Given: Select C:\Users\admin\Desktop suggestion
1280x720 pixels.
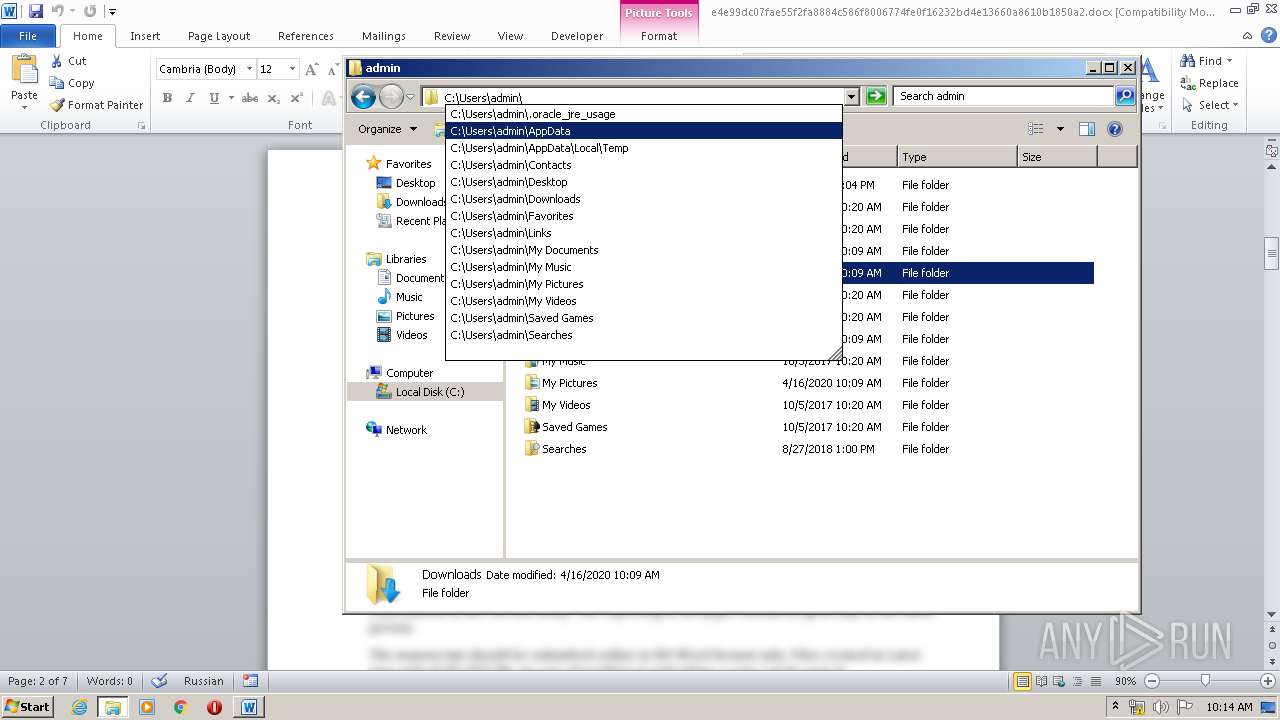Looking at the screenshot, I should 644,182.
